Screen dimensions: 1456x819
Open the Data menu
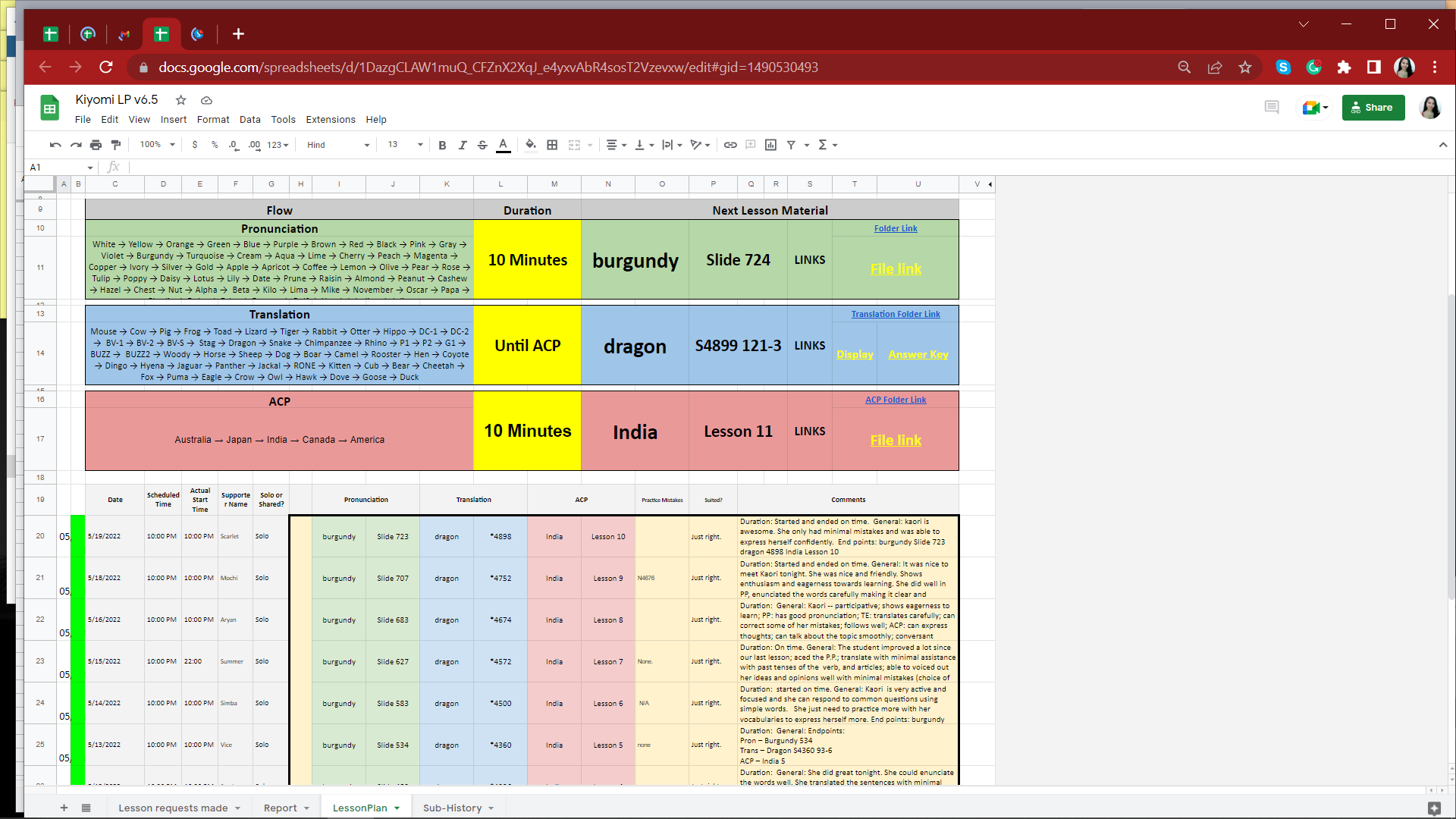click(250, 120)
